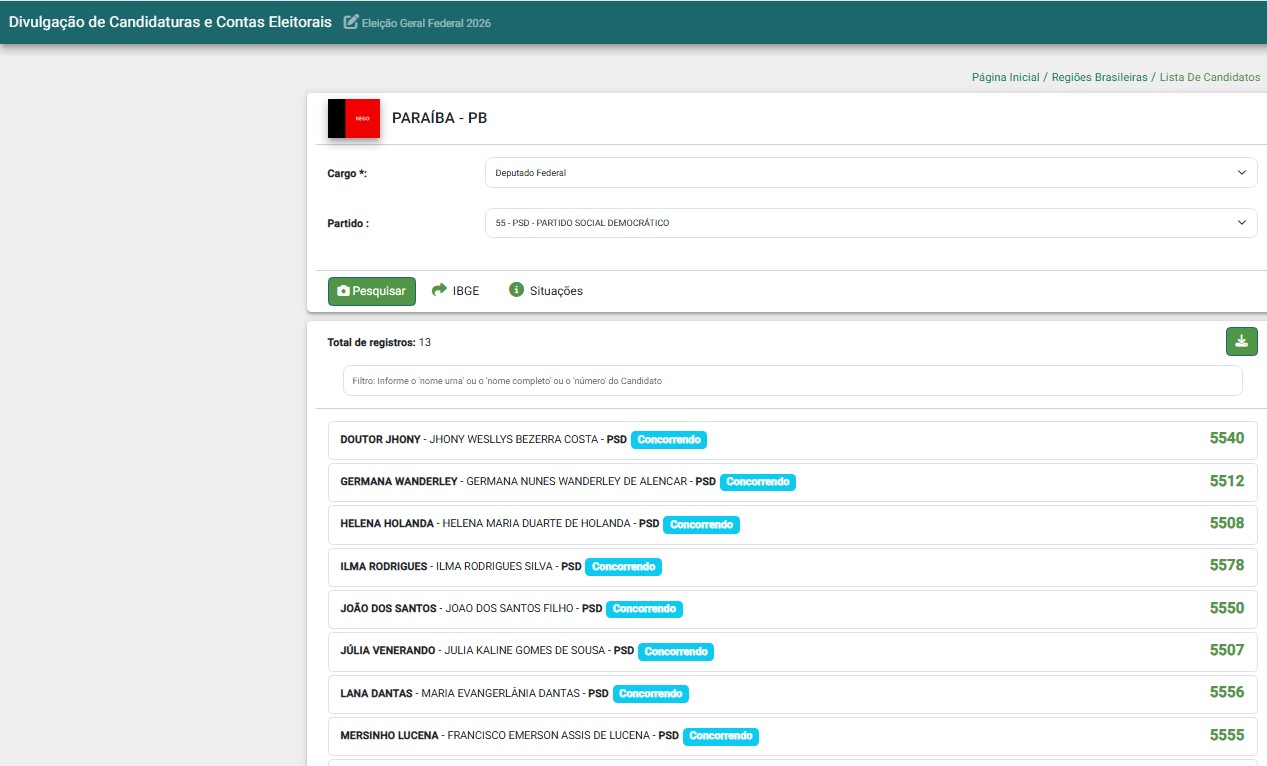Click the camera icon on Pesquisar button
Screen dimensions: 1267x766
click(343, 291)
